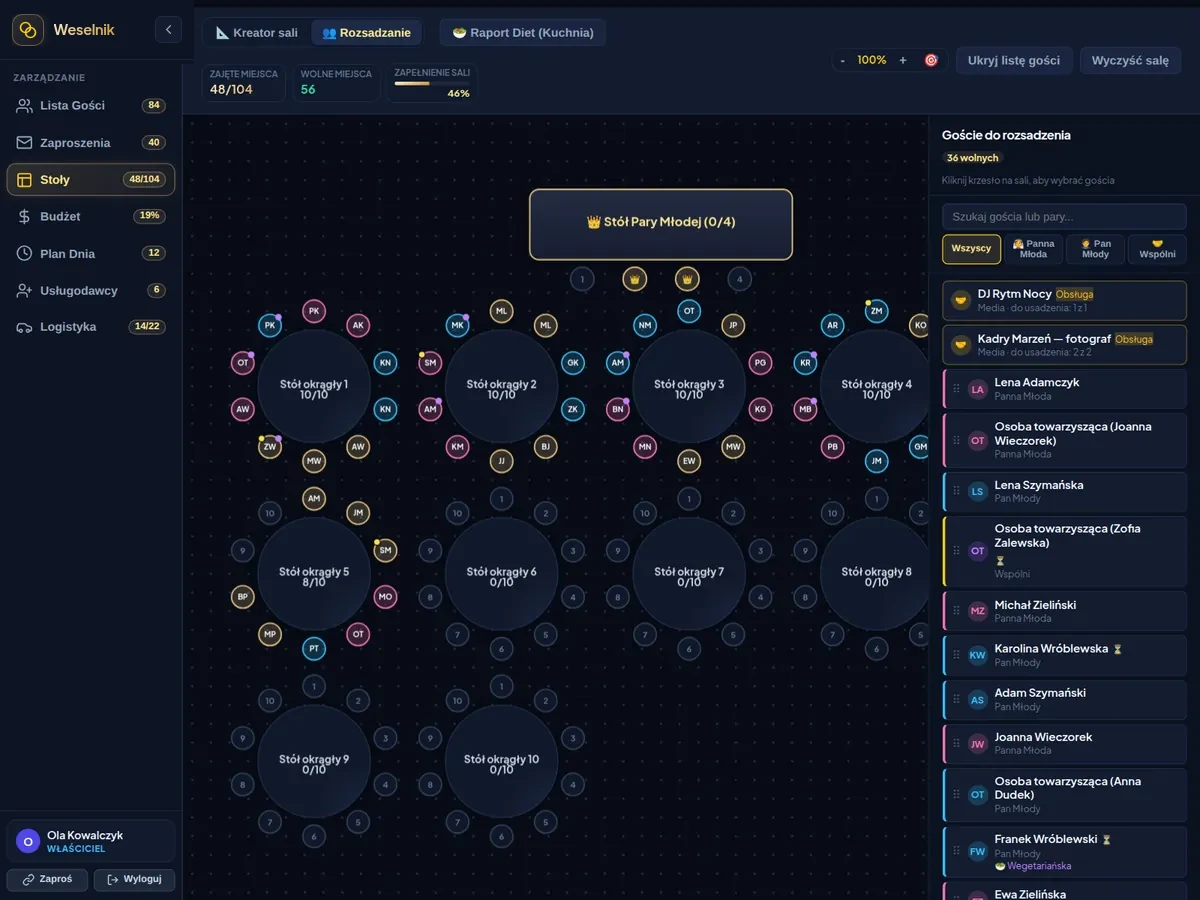Click the clock icon beside Plan Dnia
The height and width of the screenshot is (900, 1200).
[25, 253]
